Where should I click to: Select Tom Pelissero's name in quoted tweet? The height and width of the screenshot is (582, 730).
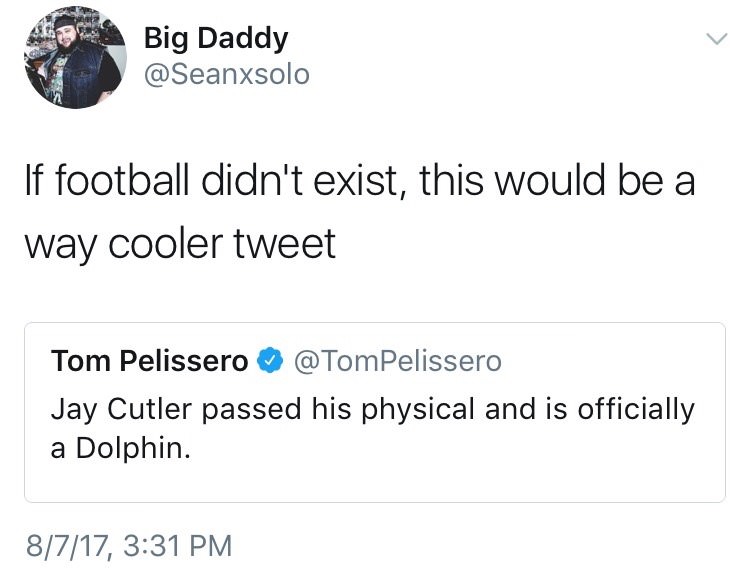150,361
